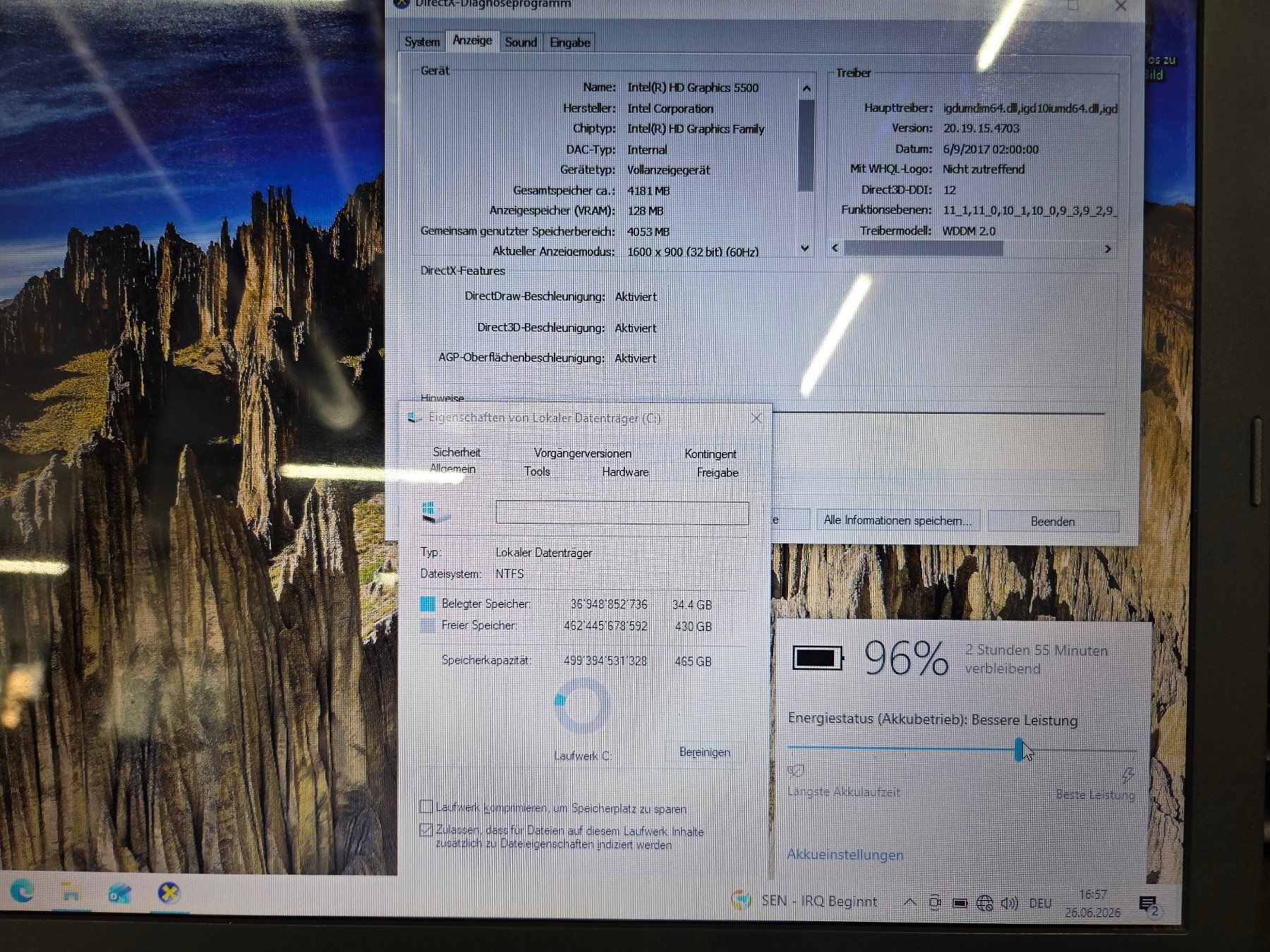Image resolution: width=1270 pixels, height=952 pixels.
Task: Switch to the Hardware tab
Action: click(x=625, y=472)
